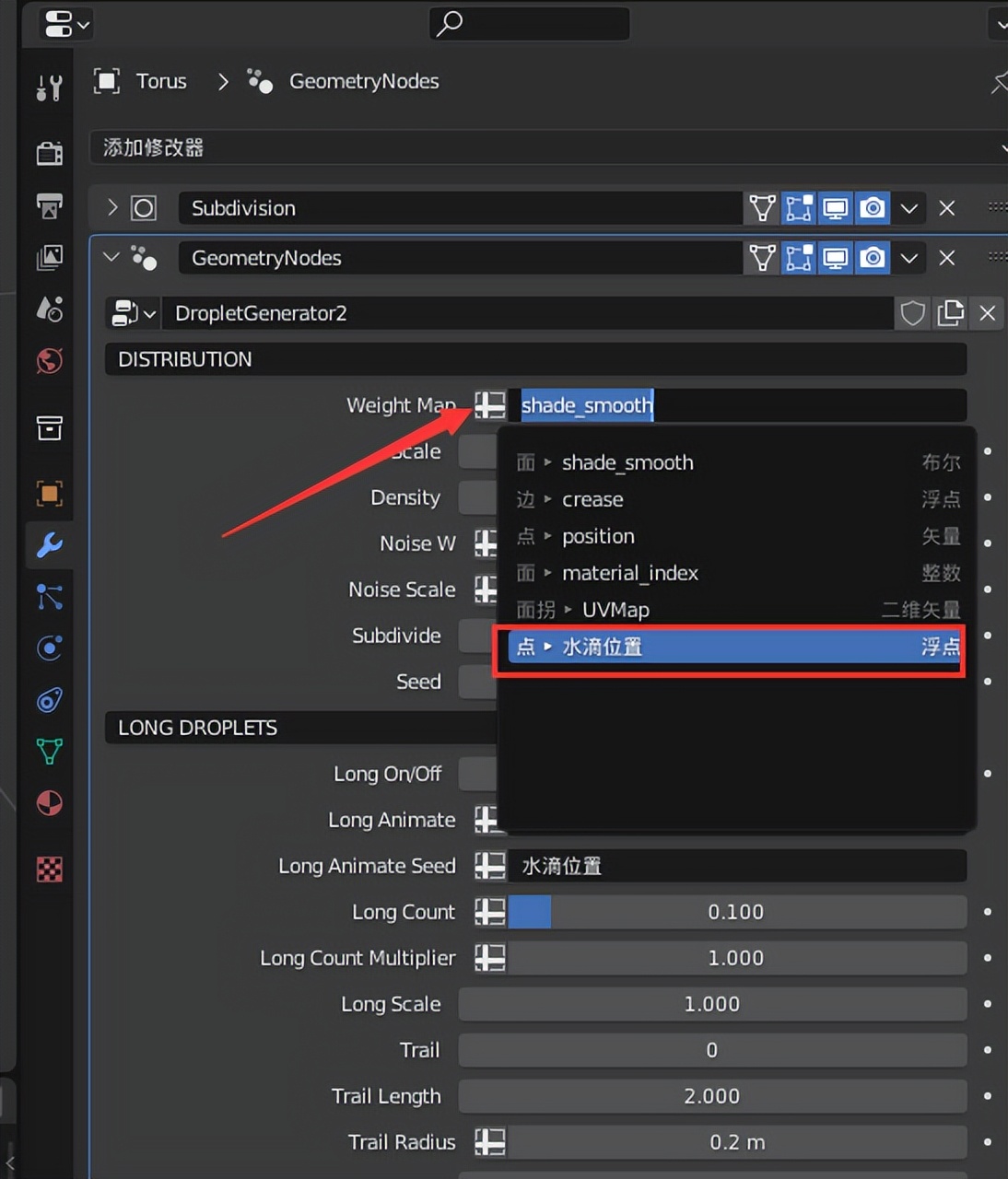Click the Tool Properties wrench-and-screwdriver icon
This screenshot has width=1008, height=1179.
tap(48, 88)
